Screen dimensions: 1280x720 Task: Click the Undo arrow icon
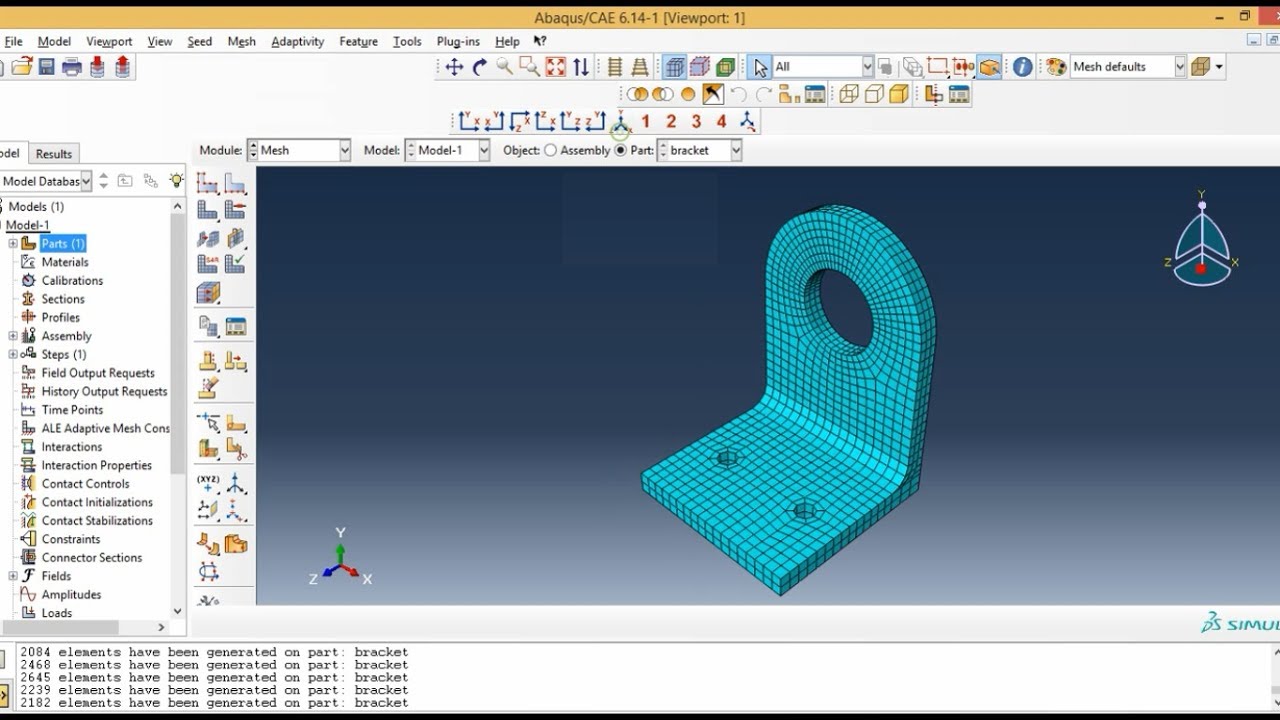(738, 95)
